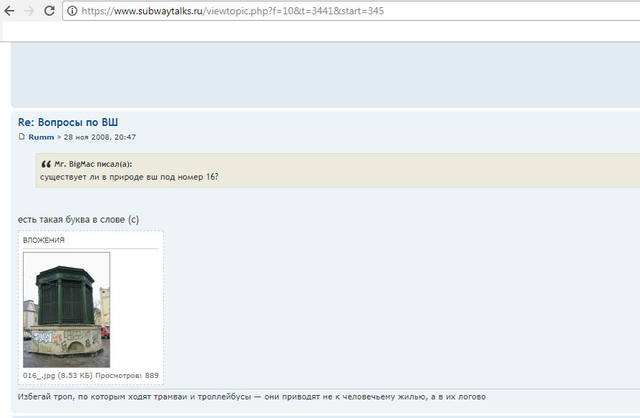Click the quote mark icon in quote
Image resolution: width=640 pixels, height=418 pixels.
point(46,164)
